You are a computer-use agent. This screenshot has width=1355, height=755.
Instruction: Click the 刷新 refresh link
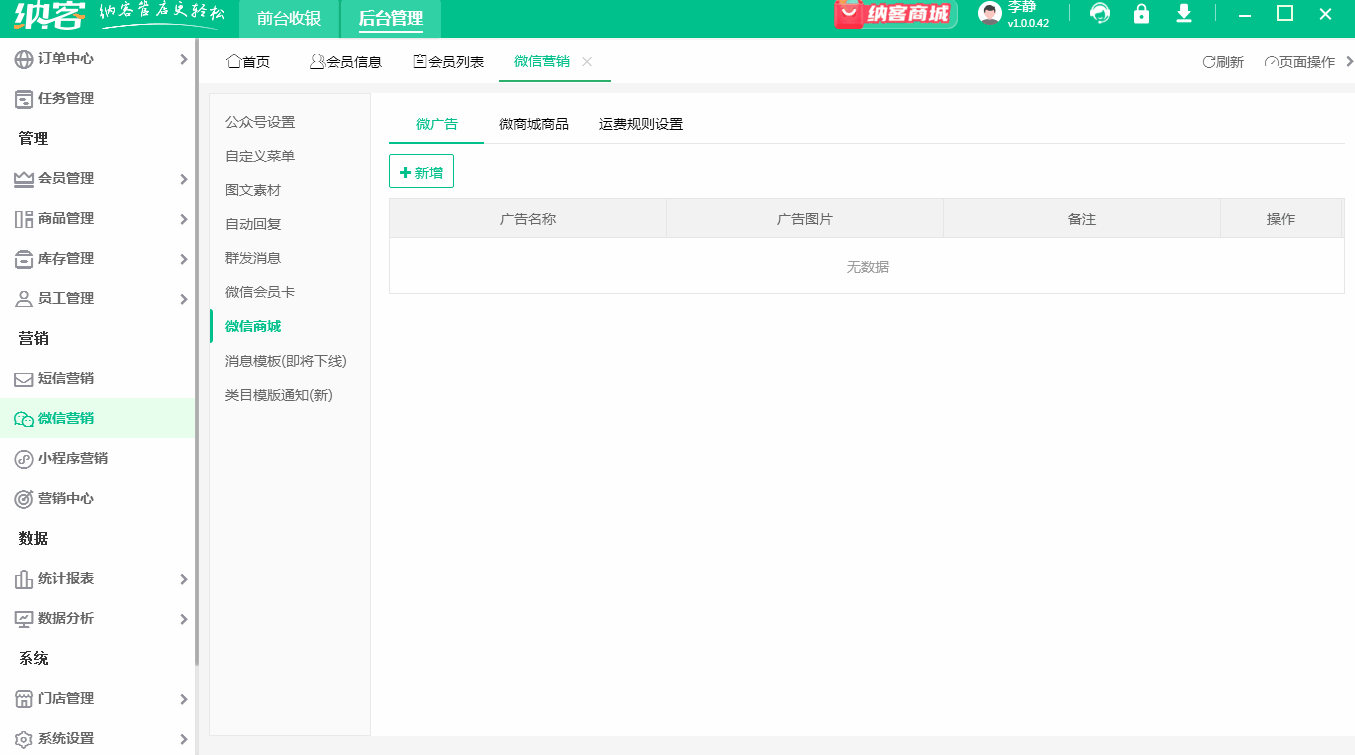(x=1223, y=61)
